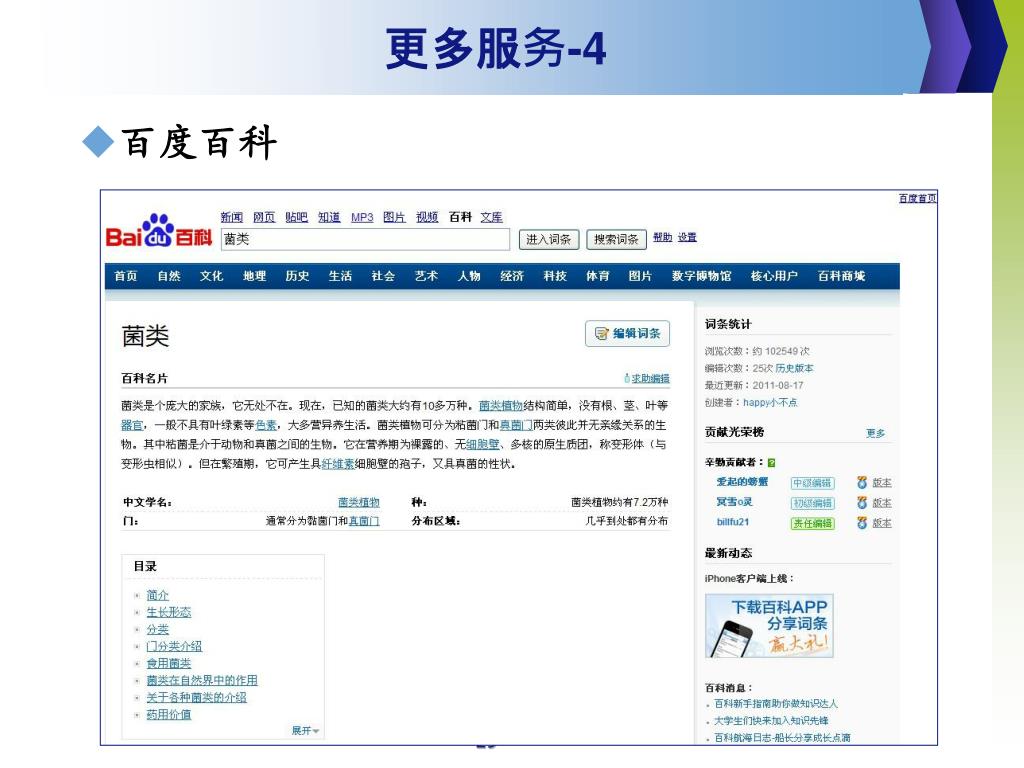
Task: Click the search box containing 菌类
Action: (x=365, y=239)
